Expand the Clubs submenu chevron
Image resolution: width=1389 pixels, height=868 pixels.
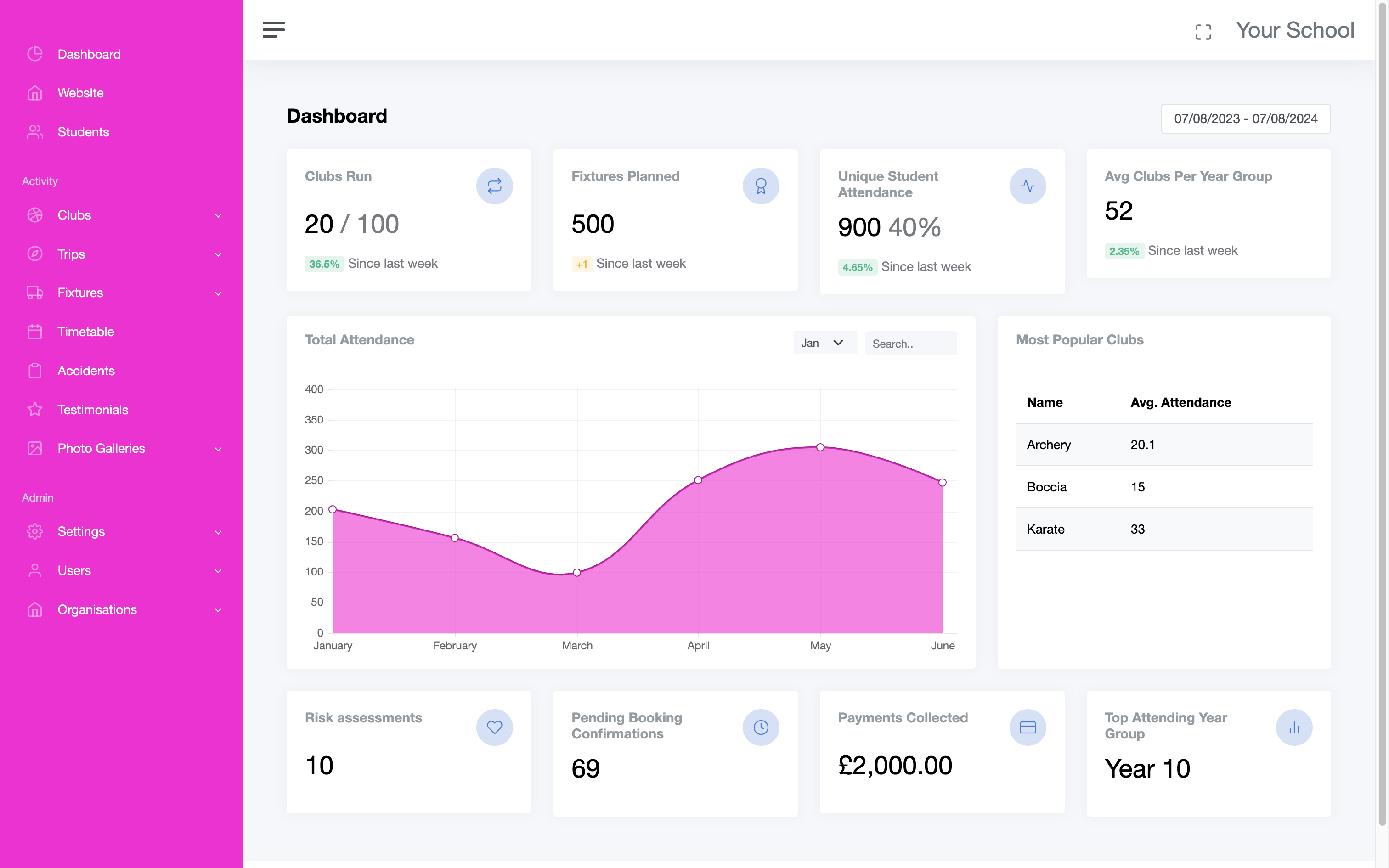[x=218, y=216]
